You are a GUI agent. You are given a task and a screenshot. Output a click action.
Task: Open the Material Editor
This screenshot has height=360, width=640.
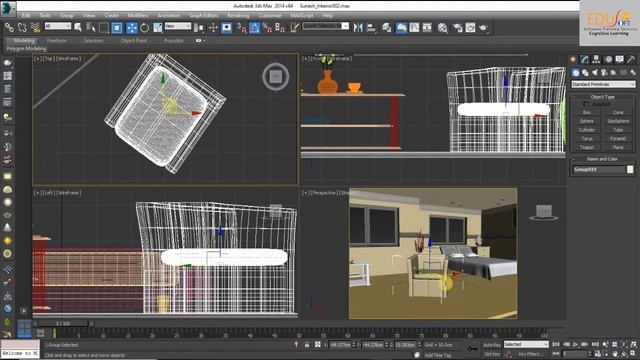(442, 27)
